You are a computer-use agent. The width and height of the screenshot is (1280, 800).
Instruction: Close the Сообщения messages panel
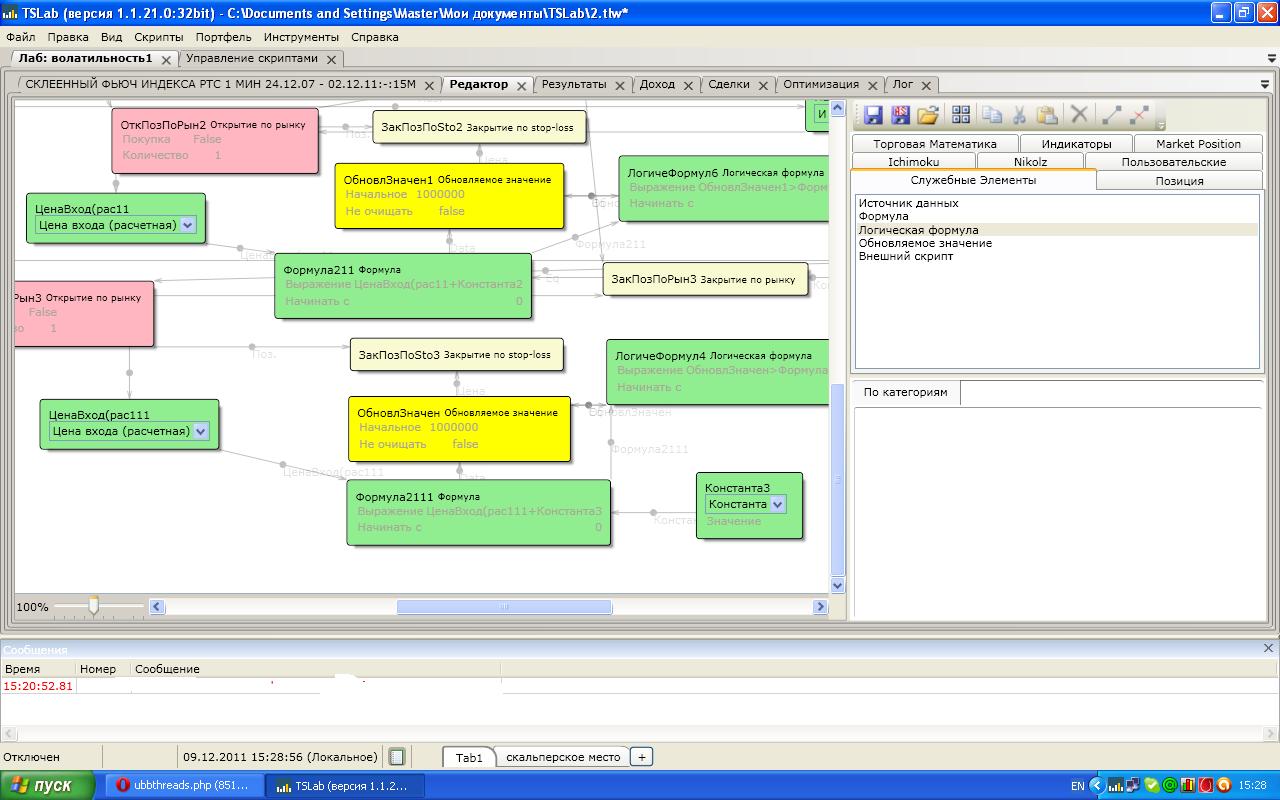point(1268,648)
